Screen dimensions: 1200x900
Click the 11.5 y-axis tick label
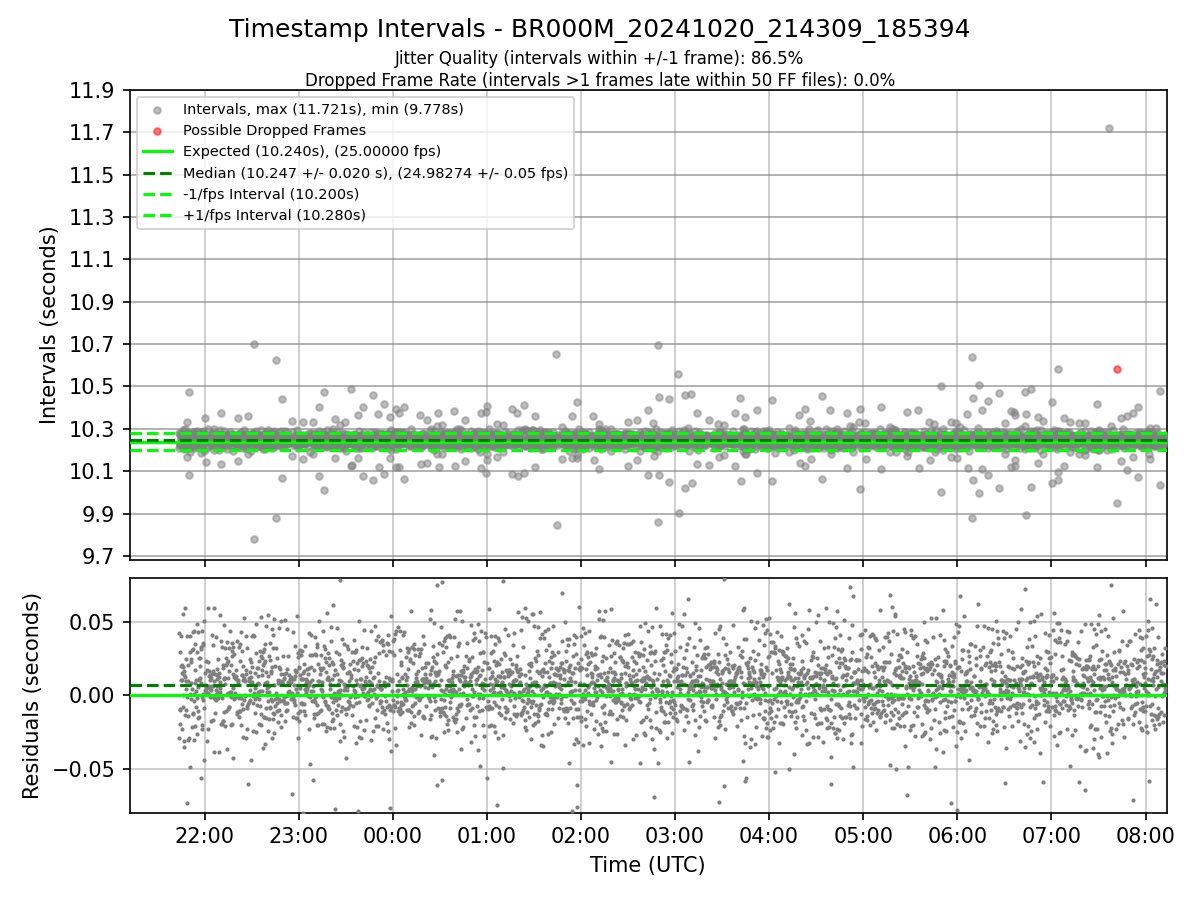click(91, 176)
